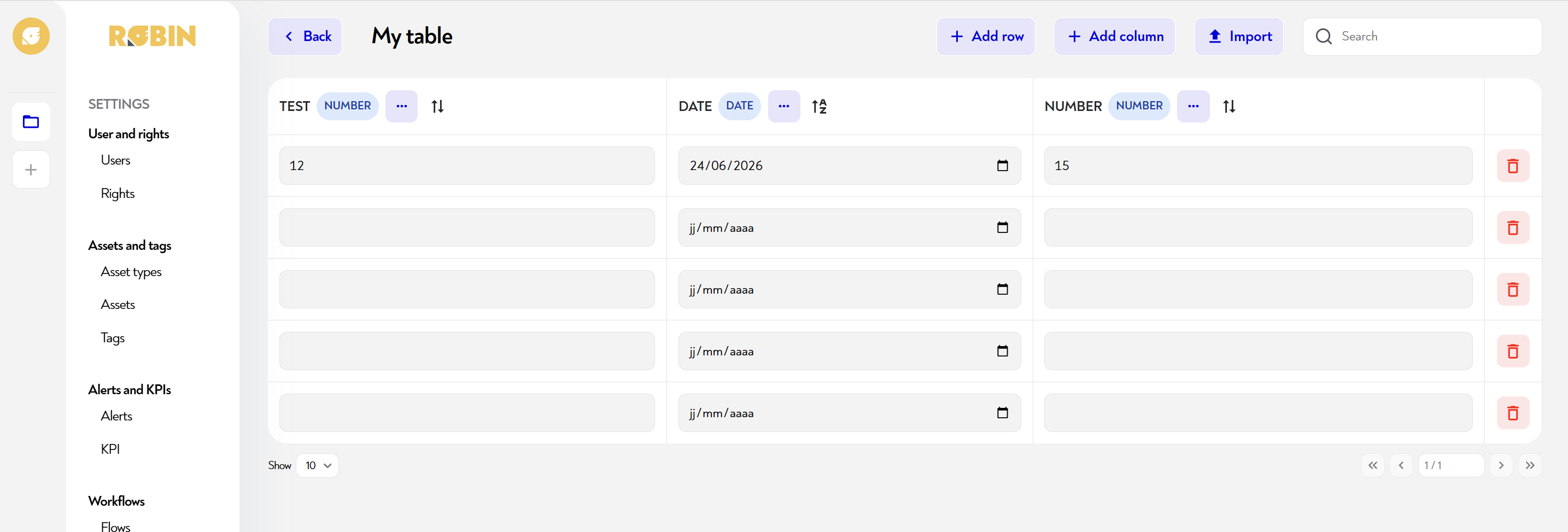Click Workflows section heading
Image resolution: width=1568 pixels, height=532 pixels.
pyautogui.click(x=116, y=501)
